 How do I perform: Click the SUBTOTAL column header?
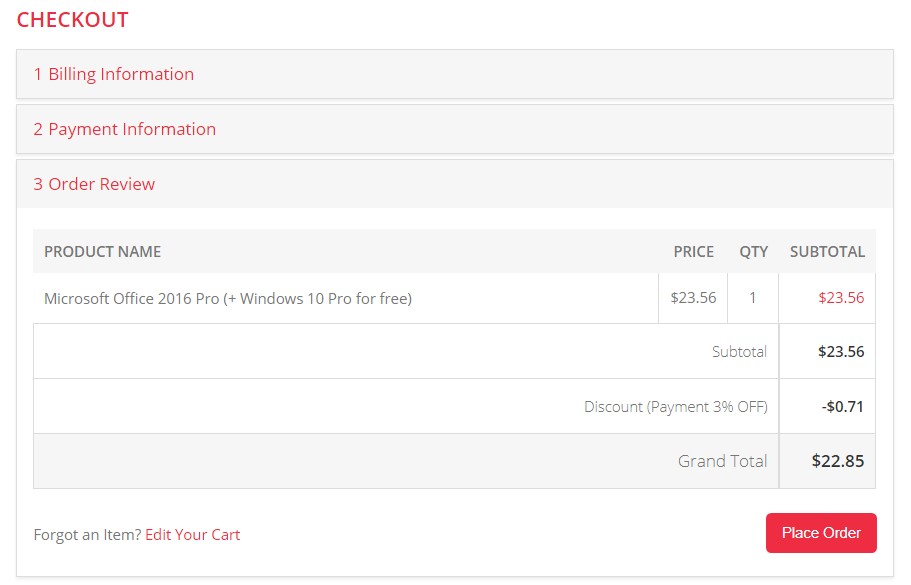click(x=827, y=252)
